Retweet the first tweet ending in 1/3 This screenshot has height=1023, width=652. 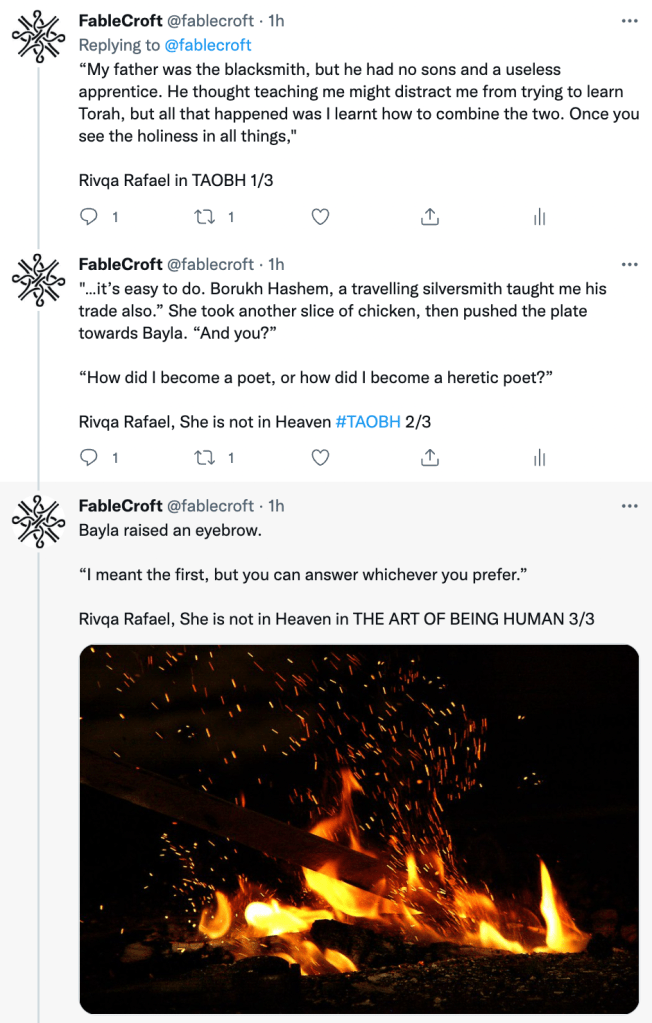click(206, 216)
